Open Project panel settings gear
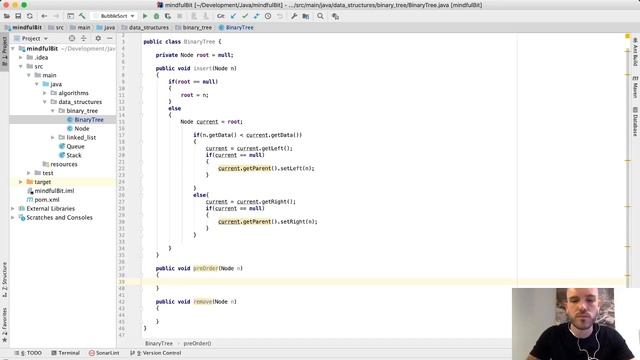Viewport: 640px width, 360px height. 98,38
